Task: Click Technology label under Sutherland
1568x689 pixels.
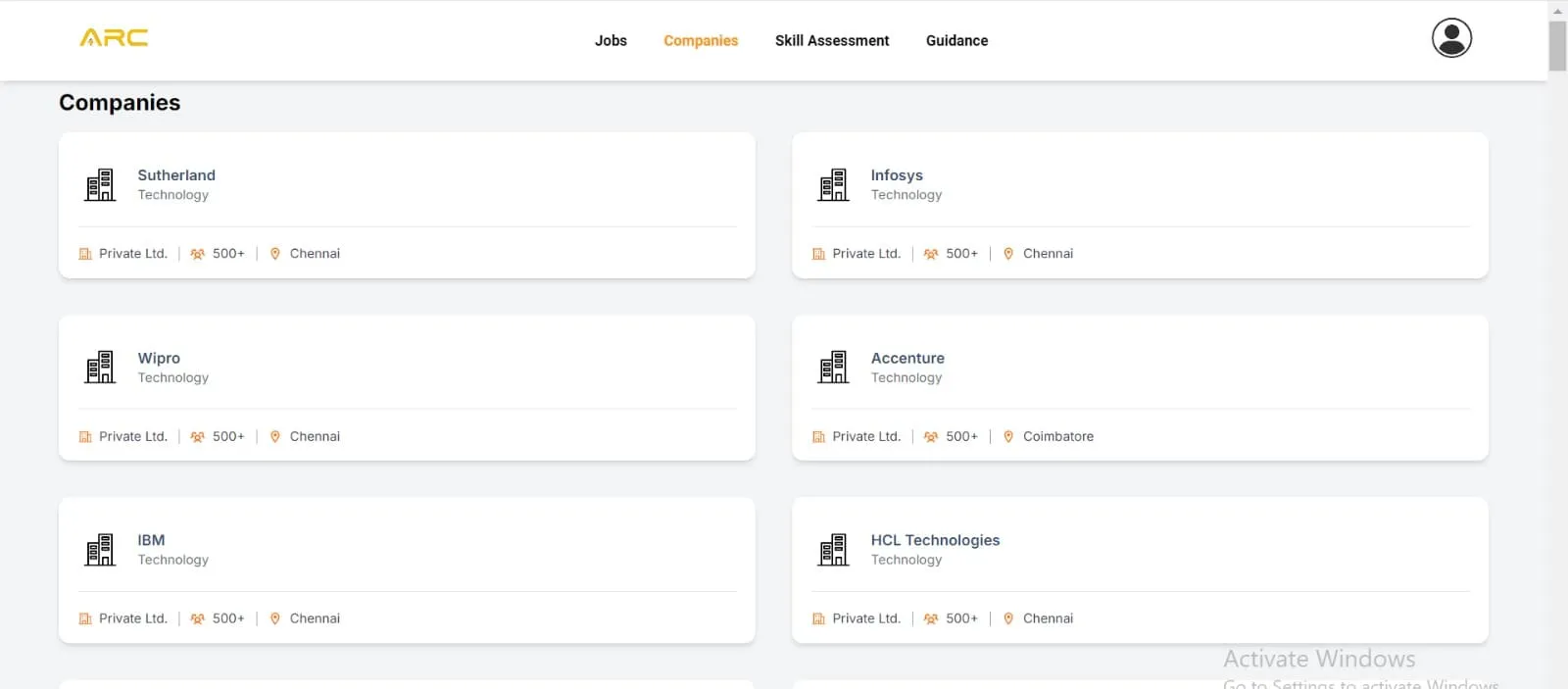Action: [x=172, y=195]
